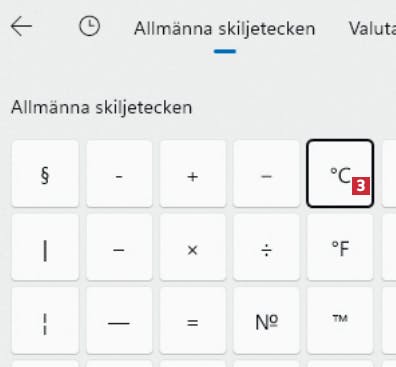Viewport: 396px width, 367px height.
Task: Insert the division ÷ symbol
Action: coord(266,247)
